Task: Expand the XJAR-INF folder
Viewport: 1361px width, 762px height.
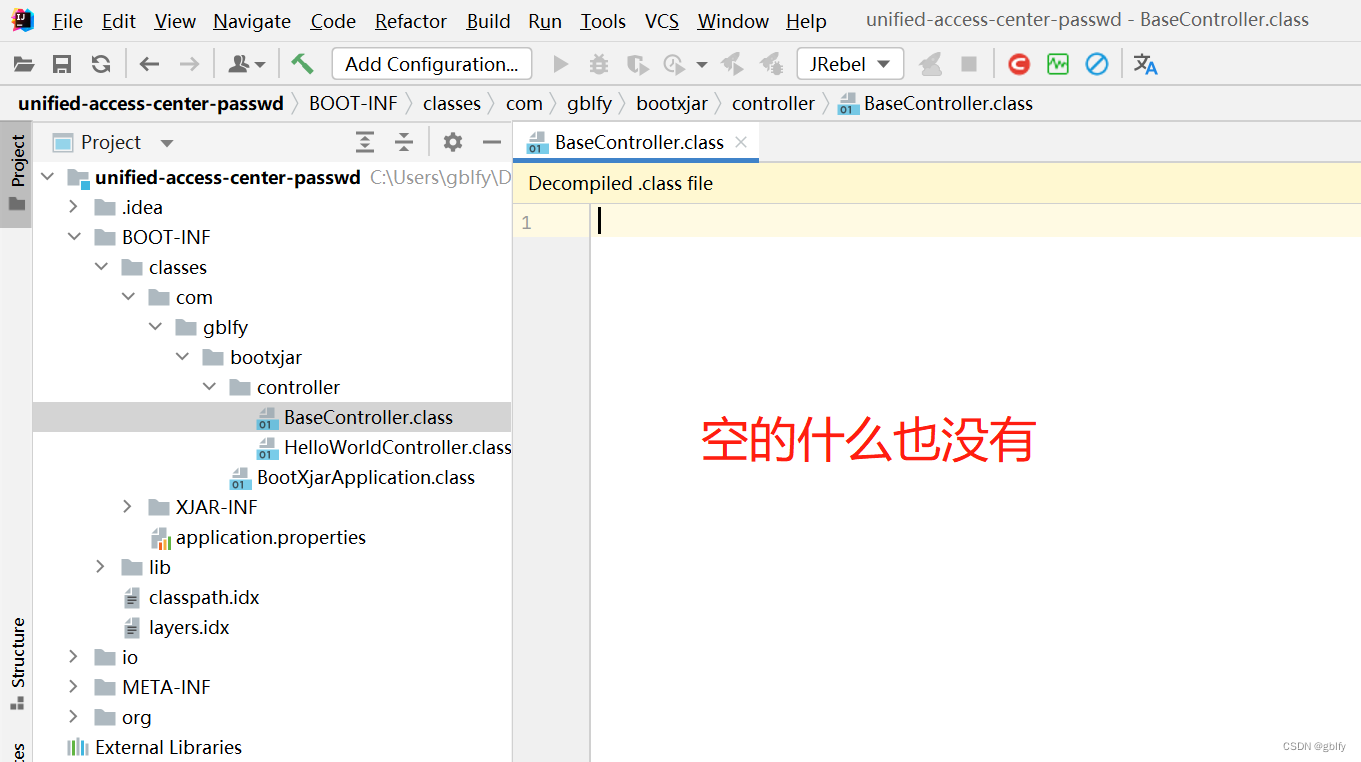Action: click(127, 507)
